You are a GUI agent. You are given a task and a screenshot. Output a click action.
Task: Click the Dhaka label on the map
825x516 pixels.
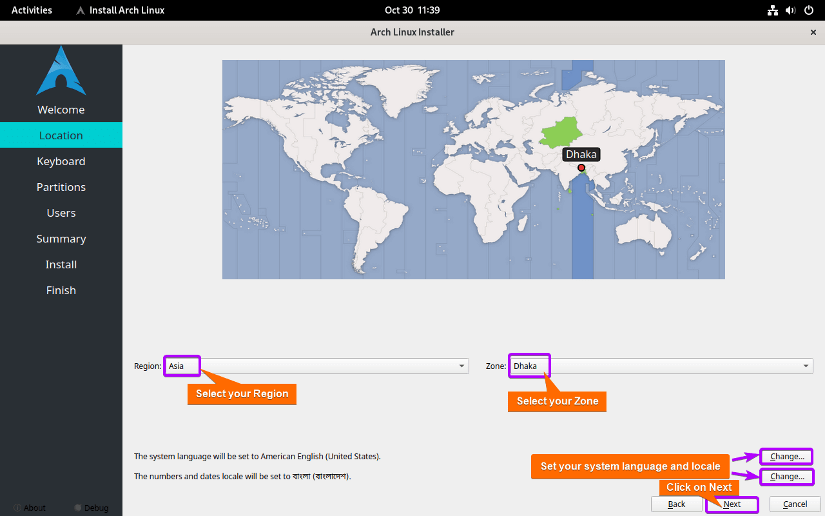coord(581,154)
